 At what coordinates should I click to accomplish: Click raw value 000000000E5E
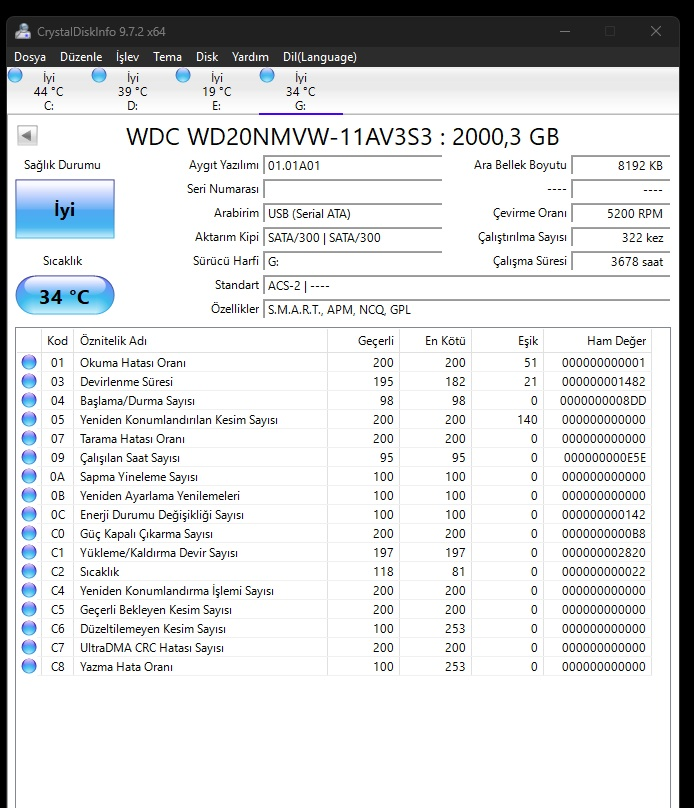pyautogui.click(x=604, y=458)
